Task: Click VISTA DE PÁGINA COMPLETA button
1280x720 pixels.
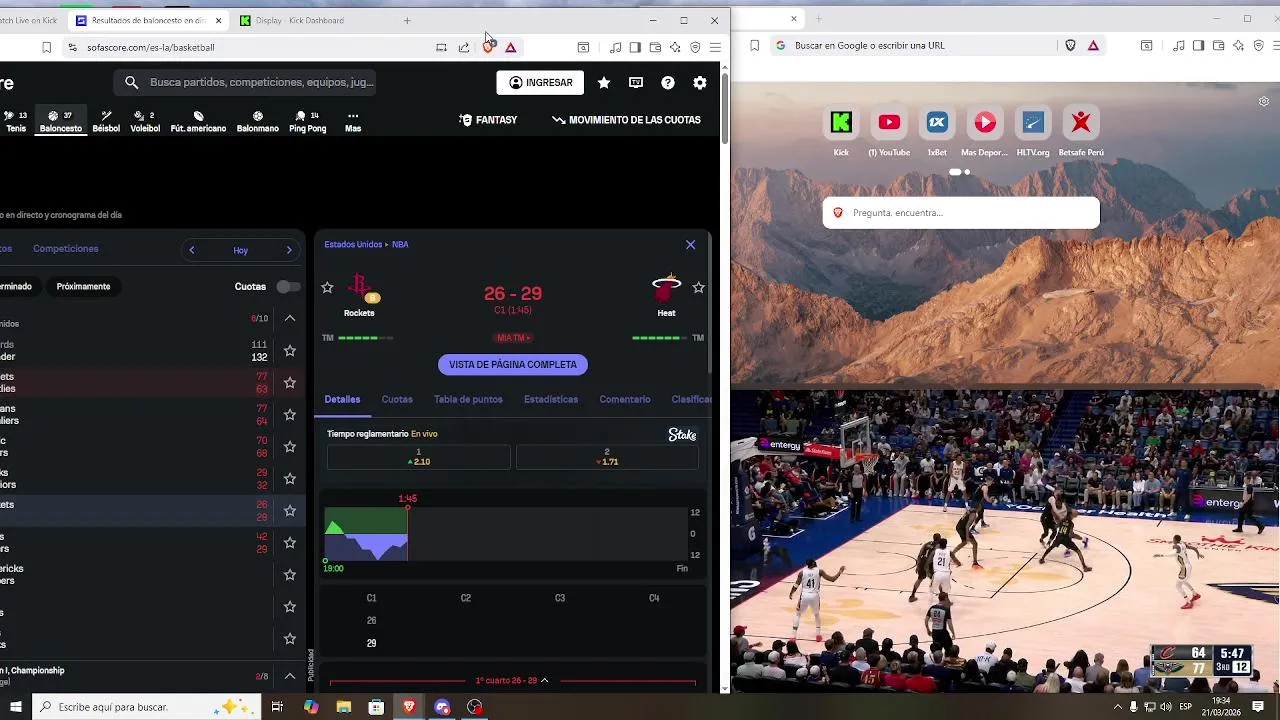Action: [x=513, y=365]
